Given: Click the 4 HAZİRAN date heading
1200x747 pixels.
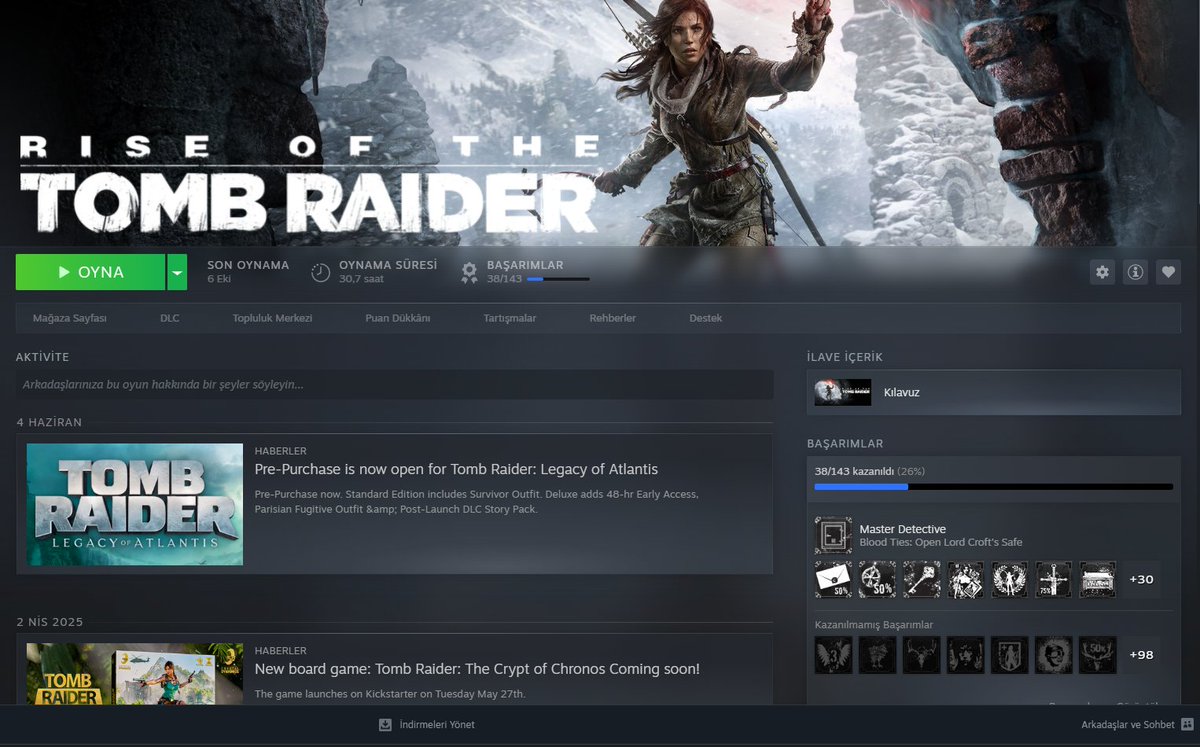Looking at the screenshot, I should click(x=49, y=422).
